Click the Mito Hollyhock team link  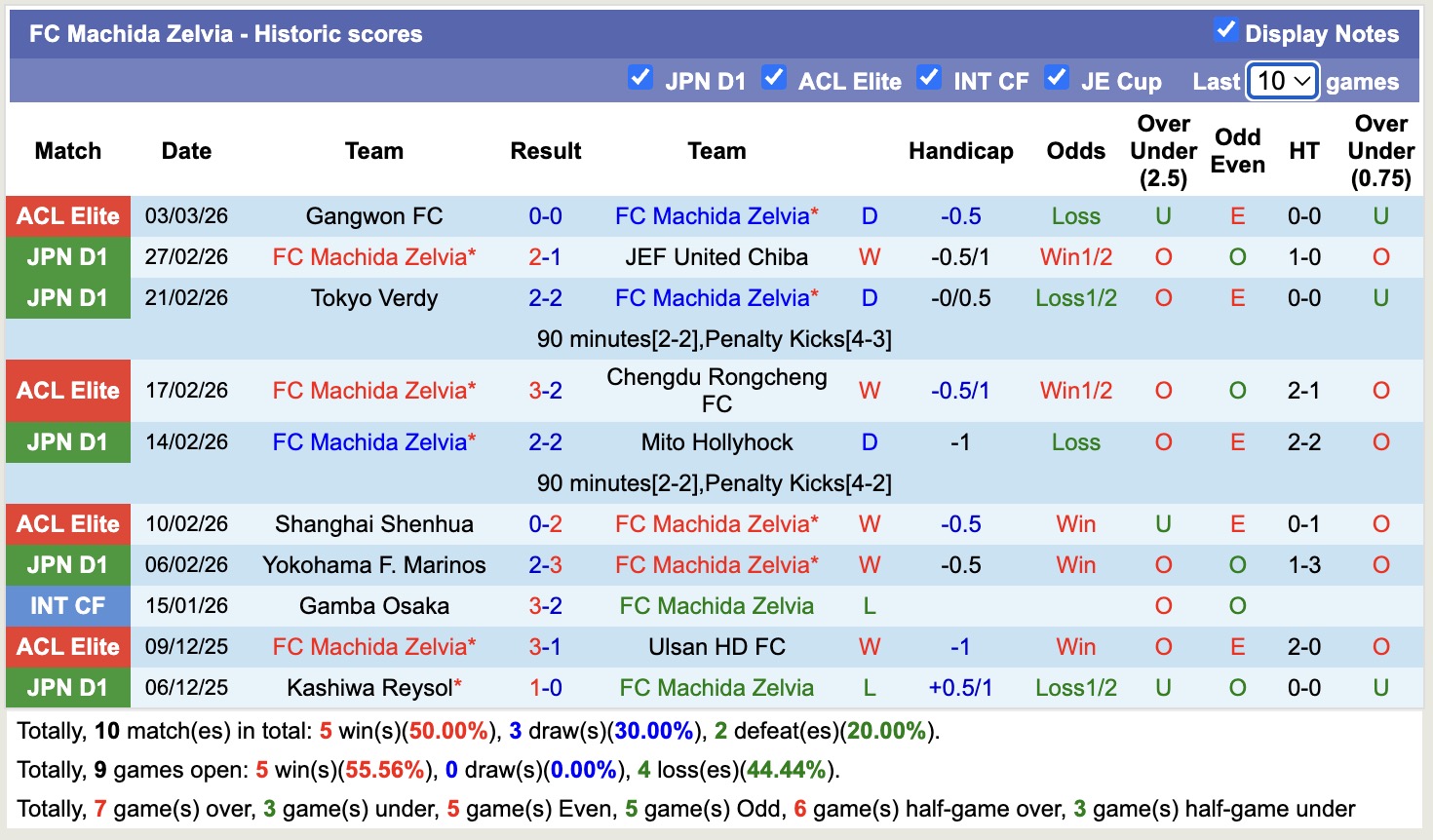(716, 442)
